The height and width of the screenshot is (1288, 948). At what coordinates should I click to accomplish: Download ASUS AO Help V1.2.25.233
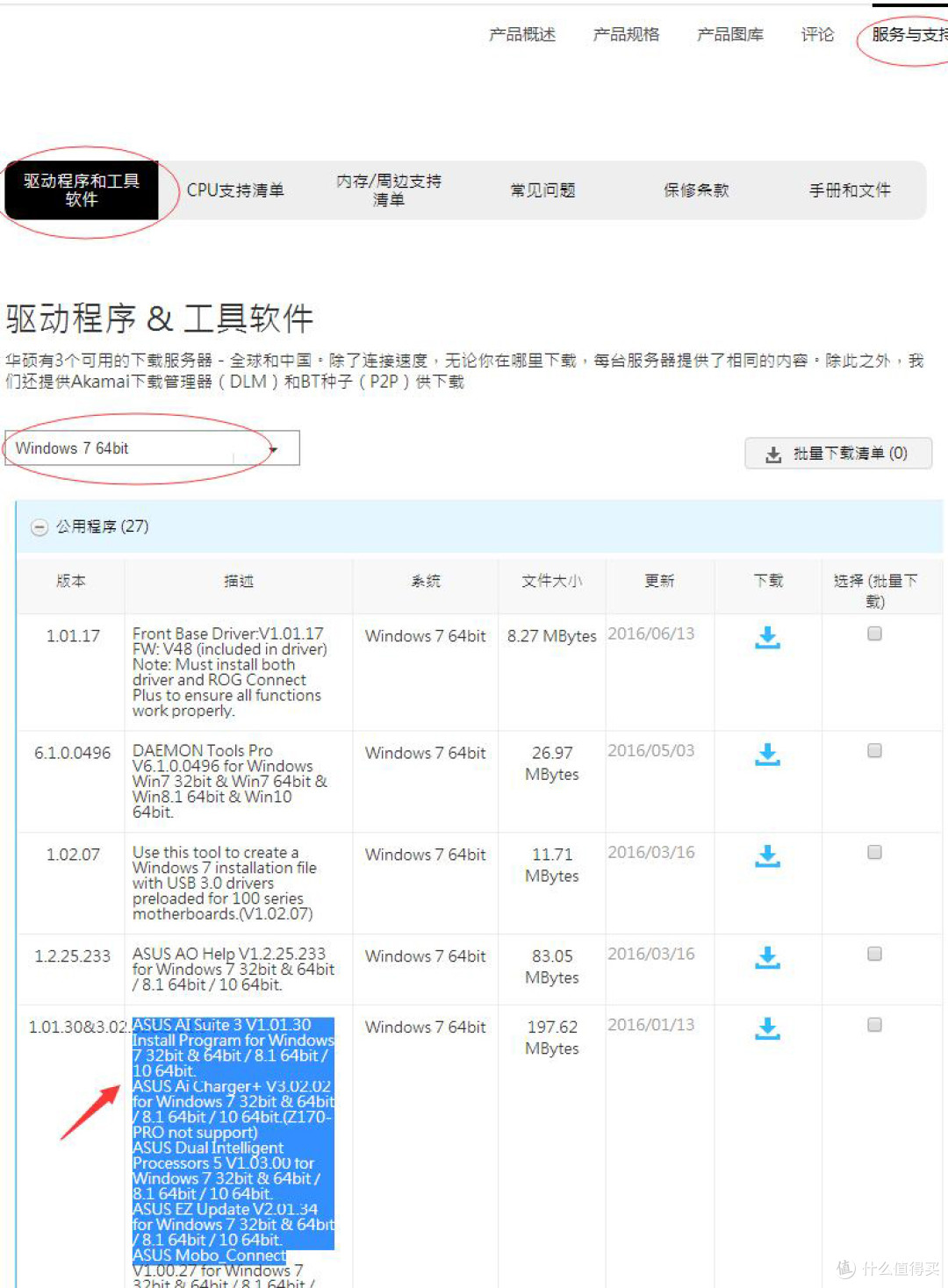pyautogui.click(x=767, y=958)
